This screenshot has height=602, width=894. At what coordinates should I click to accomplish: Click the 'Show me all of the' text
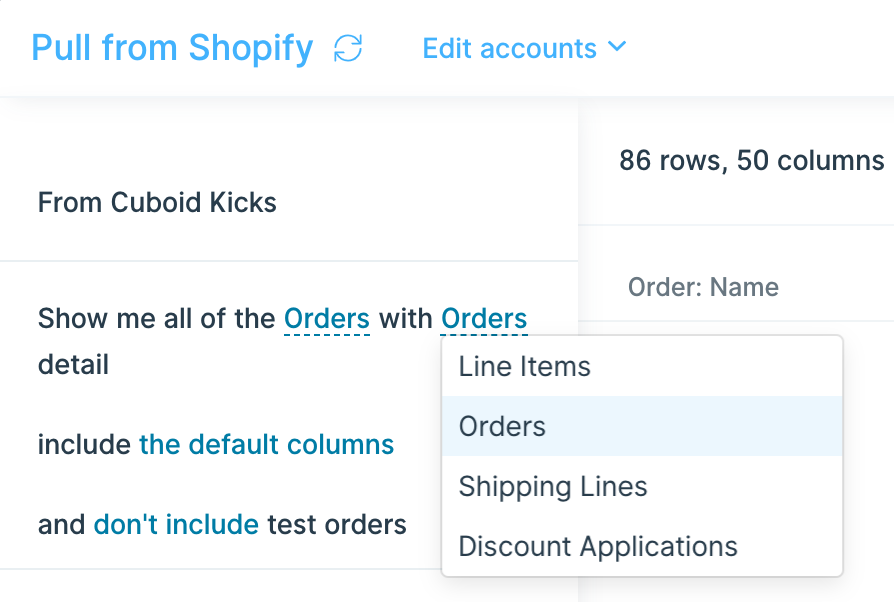pos(156,319)
